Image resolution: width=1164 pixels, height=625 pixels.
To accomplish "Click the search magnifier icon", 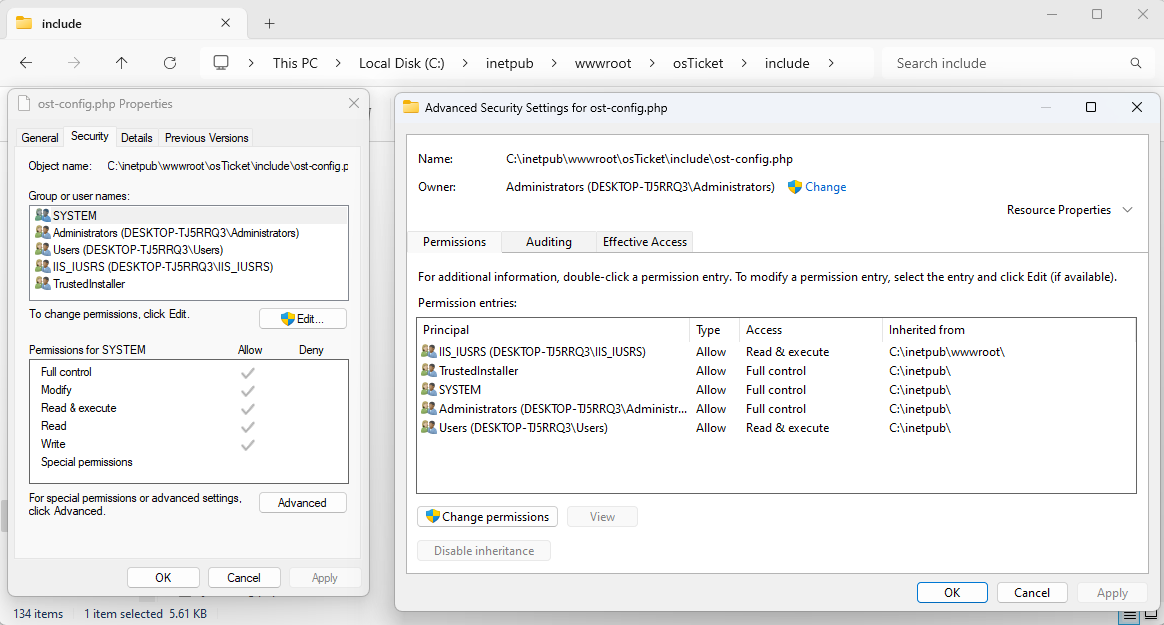I will point(1135,63).
